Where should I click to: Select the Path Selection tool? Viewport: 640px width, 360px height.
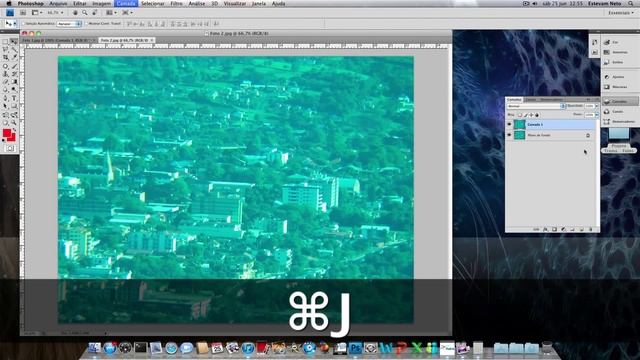coord(5,106)
